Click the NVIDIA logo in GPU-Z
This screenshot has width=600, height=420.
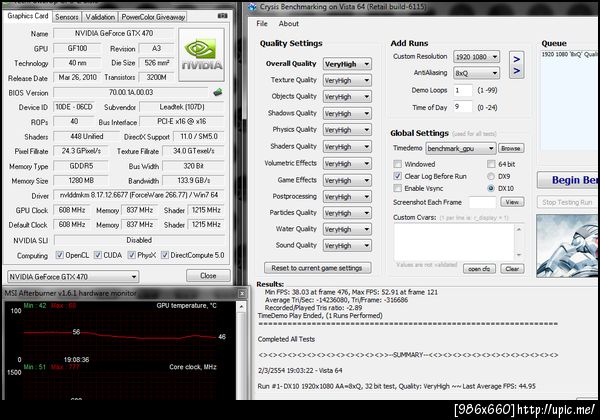tap(201, 55)
